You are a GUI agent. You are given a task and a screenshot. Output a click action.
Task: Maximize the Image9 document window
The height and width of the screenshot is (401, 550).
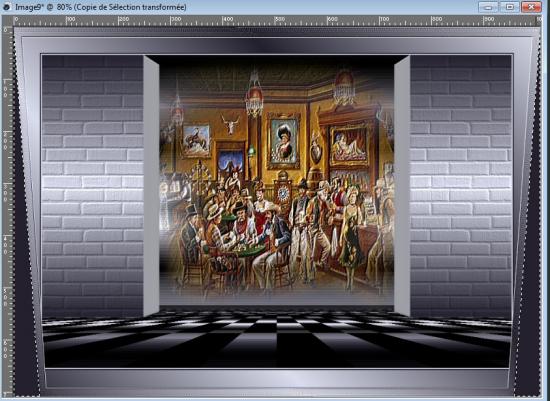509,7
